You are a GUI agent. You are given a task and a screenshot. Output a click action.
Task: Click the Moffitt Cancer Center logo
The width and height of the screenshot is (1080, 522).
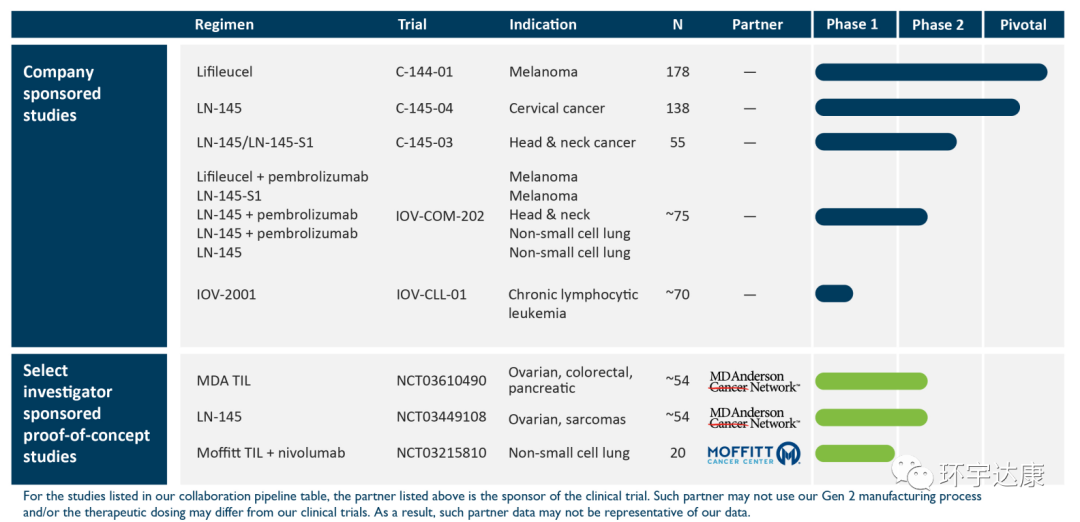click(753, 453)
